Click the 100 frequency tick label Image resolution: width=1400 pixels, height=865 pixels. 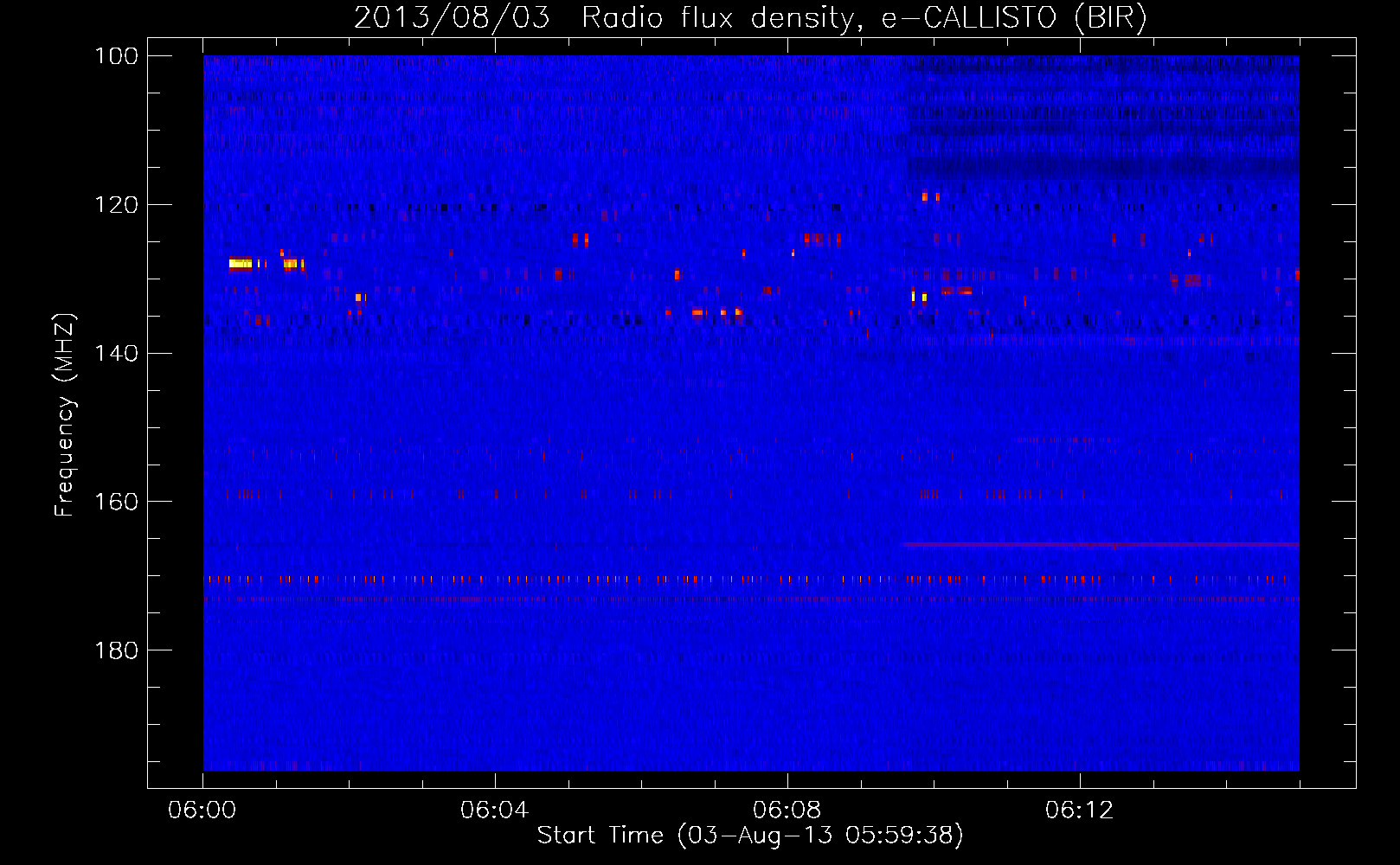116,56
